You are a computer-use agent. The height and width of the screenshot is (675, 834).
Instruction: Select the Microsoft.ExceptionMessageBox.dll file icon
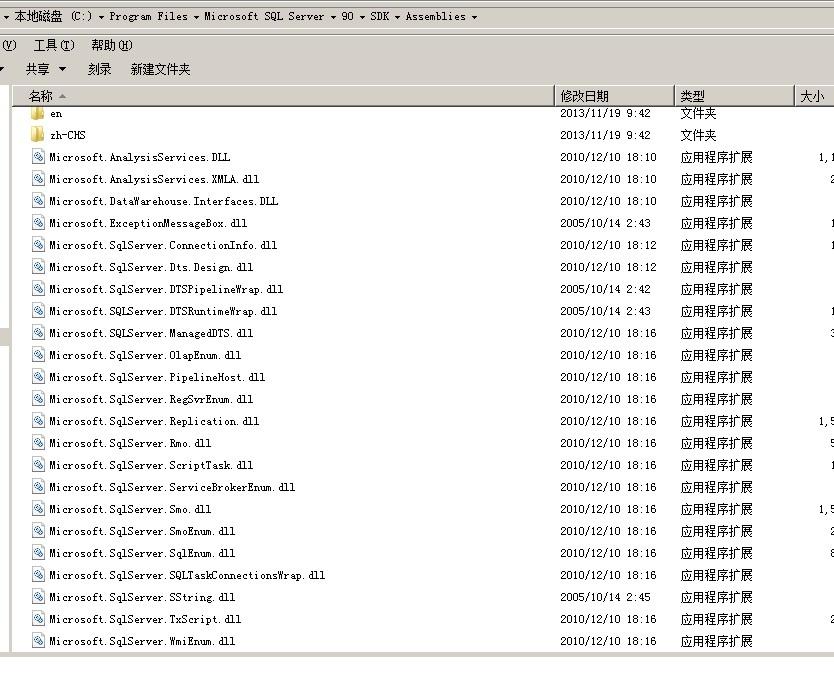38,223
